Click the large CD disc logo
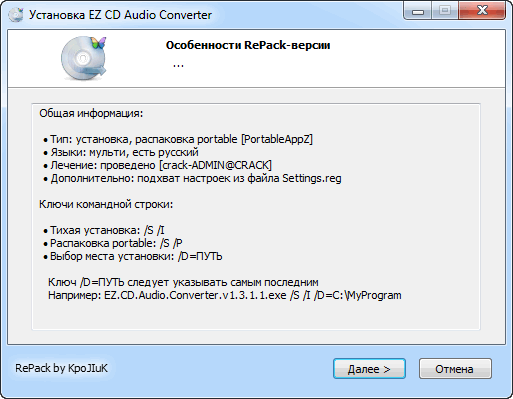This screenshot has height=399, width=513. [83, 58]
